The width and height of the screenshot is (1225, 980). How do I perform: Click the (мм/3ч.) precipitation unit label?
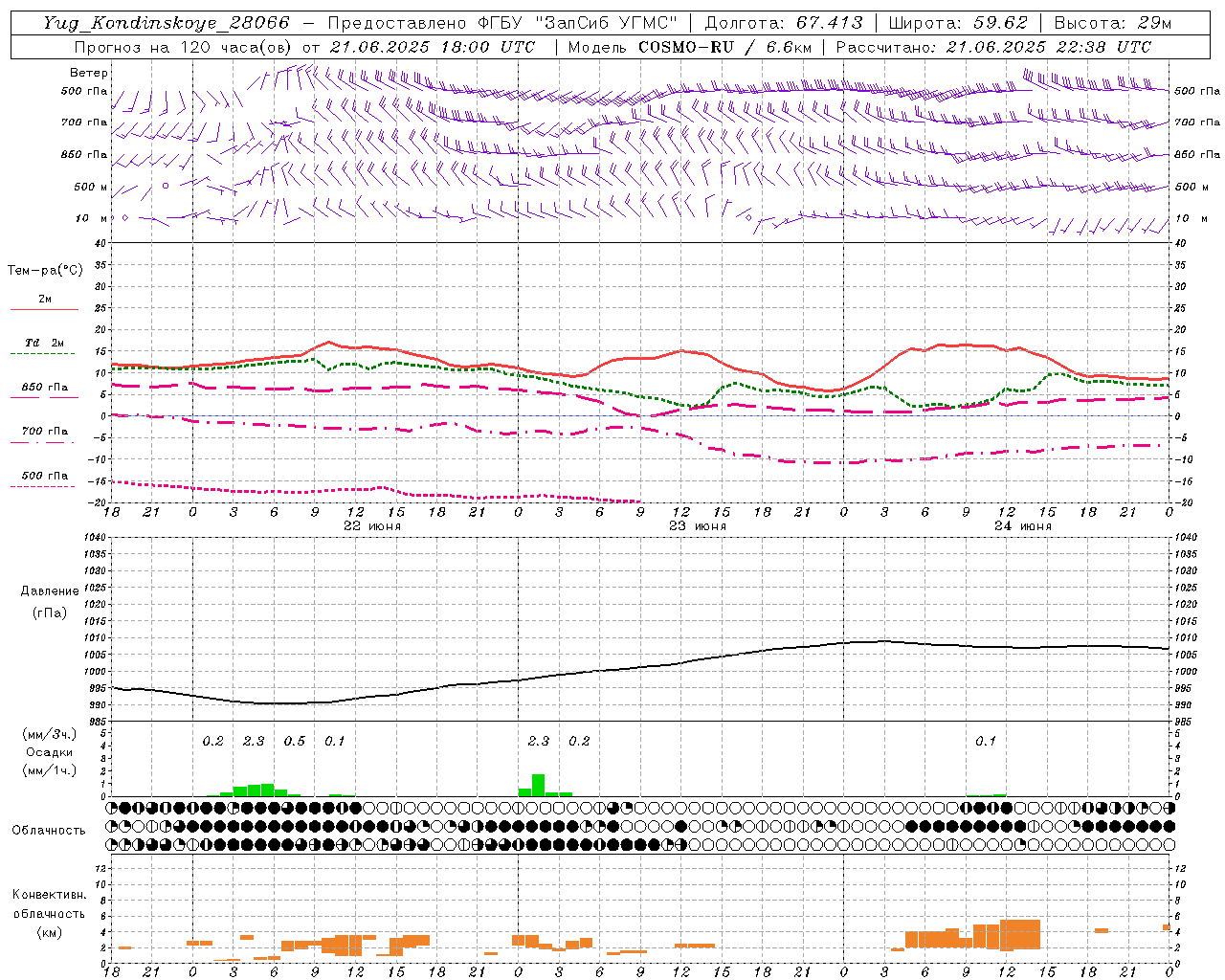click(50, 734)
